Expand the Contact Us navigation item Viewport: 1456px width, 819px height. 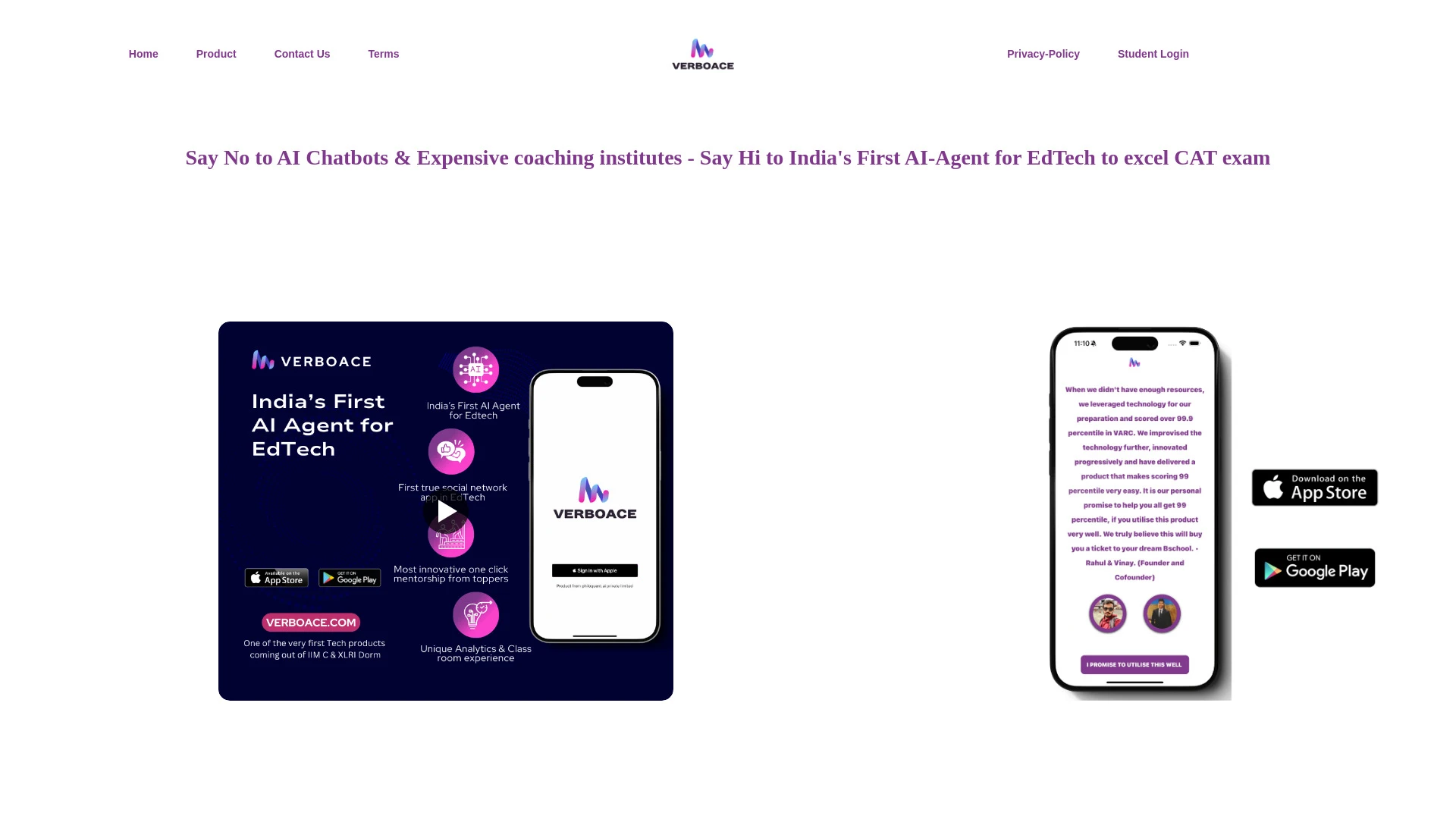[x=302, y=54]
